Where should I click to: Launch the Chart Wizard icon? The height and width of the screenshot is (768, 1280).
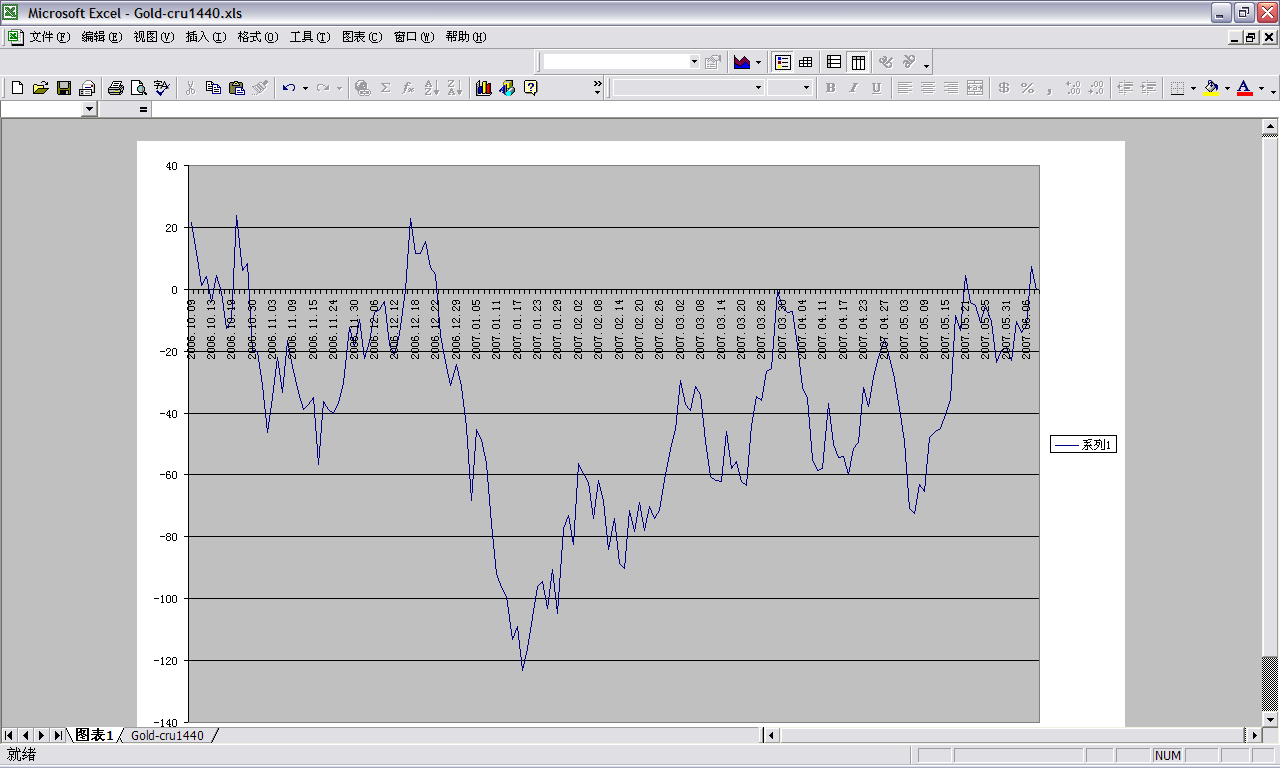click(484, 88)
